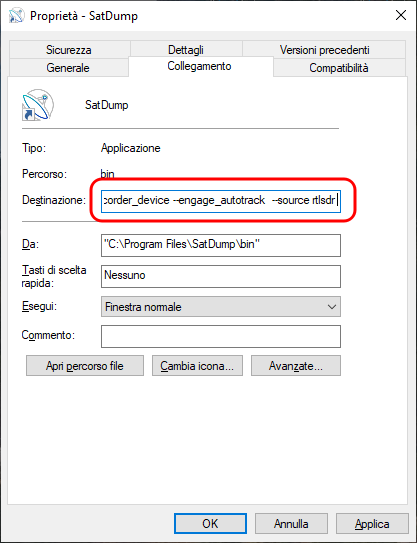
Task: Click the Annulla button
Action: point(291,524)
